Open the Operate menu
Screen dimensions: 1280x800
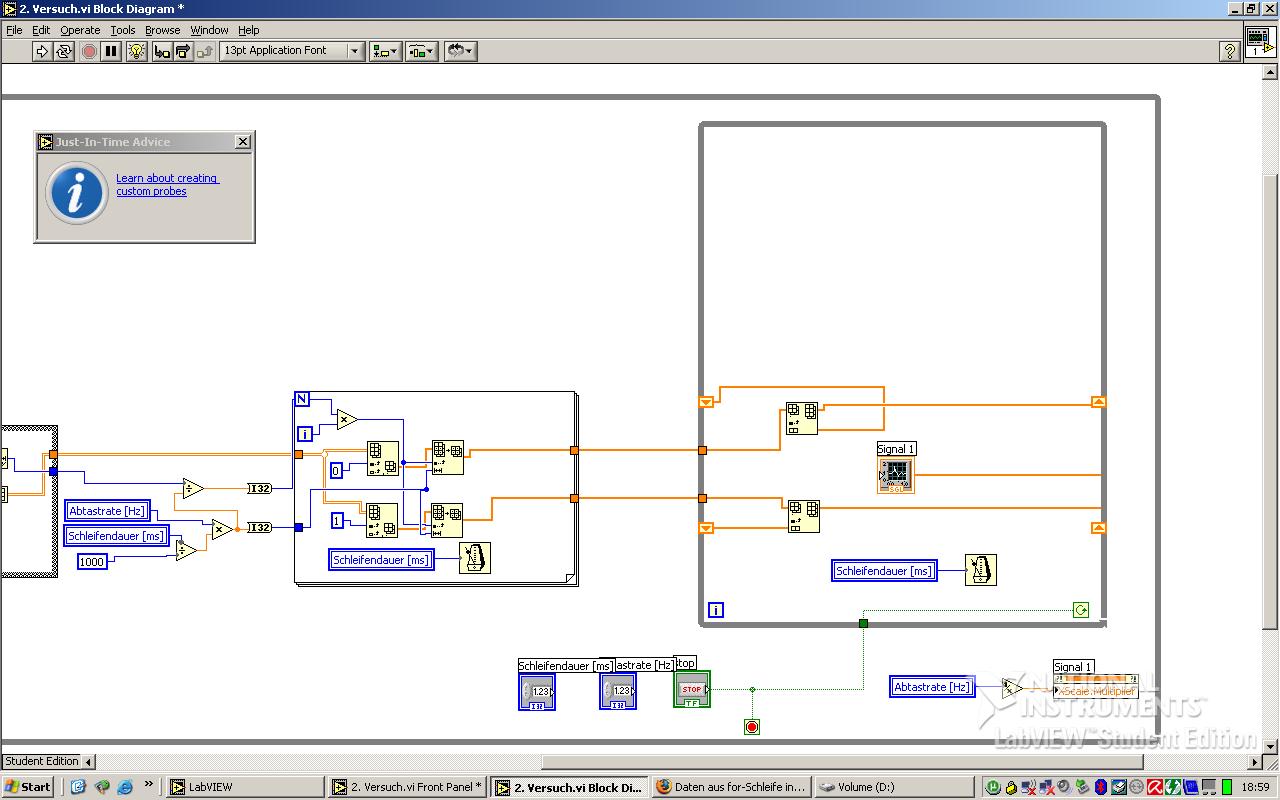pos(80,30)
